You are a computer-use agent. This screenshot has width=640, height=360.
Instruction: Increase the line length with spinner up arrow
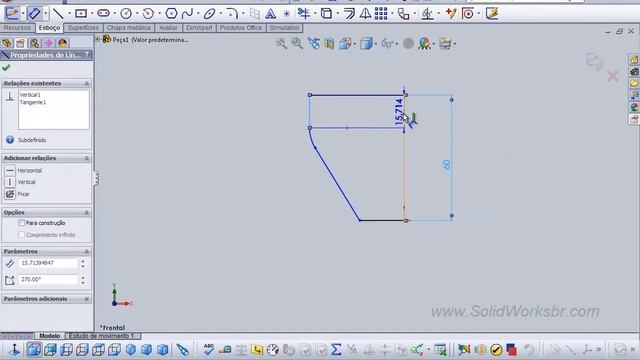click(83, 261)
